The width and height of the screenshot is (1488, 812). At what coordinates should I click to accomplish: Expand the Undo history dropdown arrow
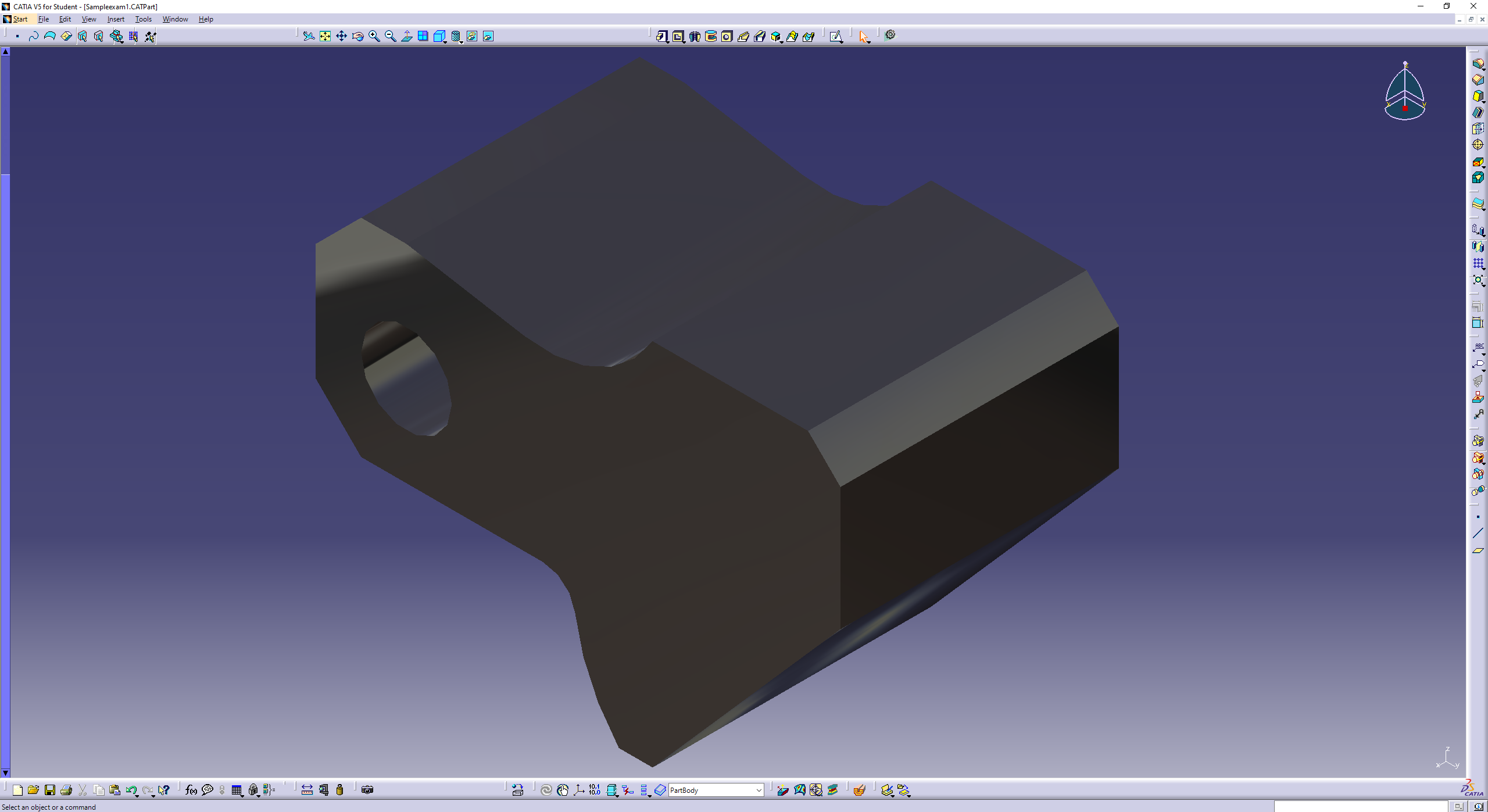137,795
